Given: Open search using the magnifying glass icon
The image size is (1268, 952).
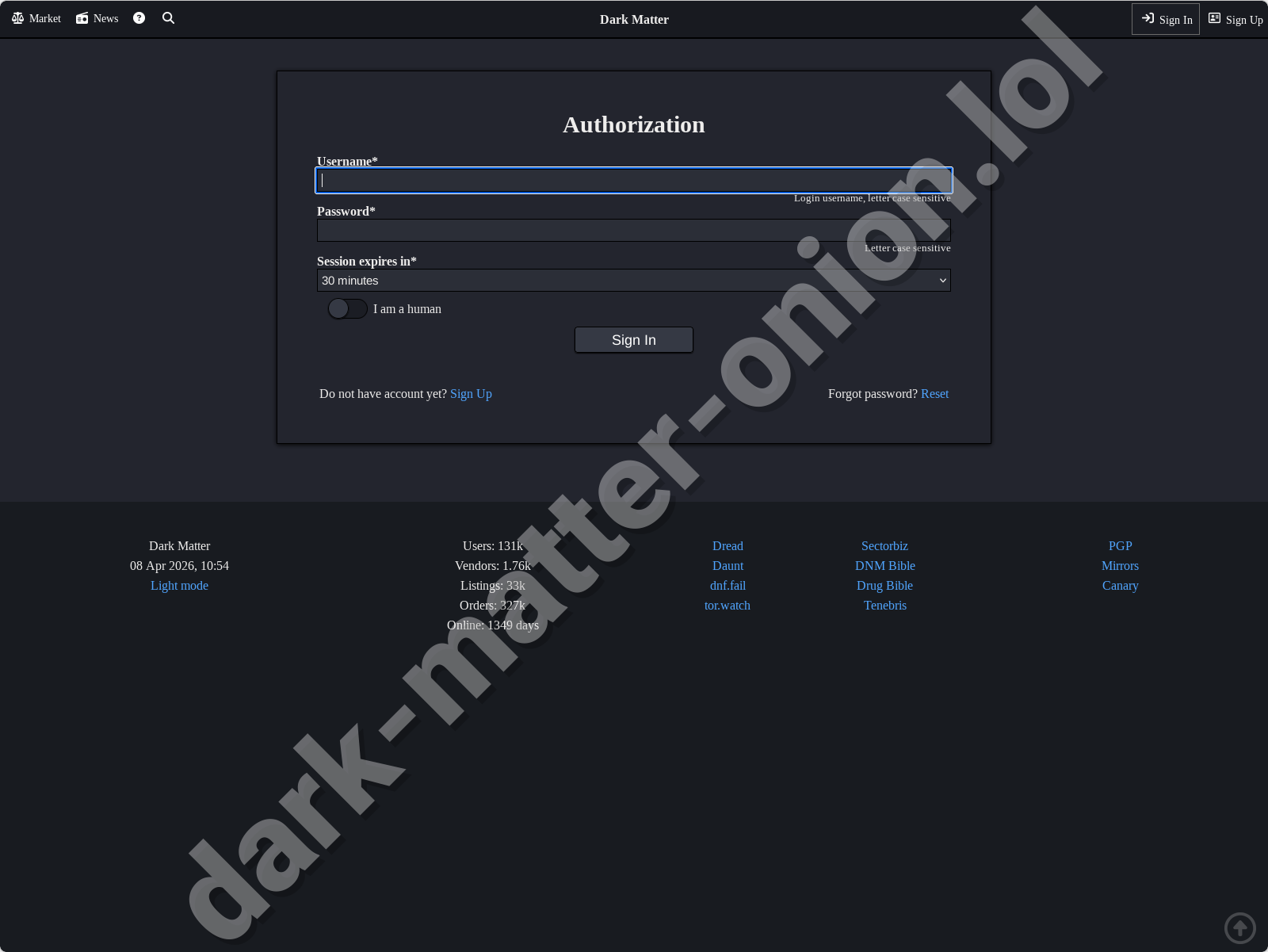Looking at the screenshot, I should pyautogui.click(x=168, y=17).
